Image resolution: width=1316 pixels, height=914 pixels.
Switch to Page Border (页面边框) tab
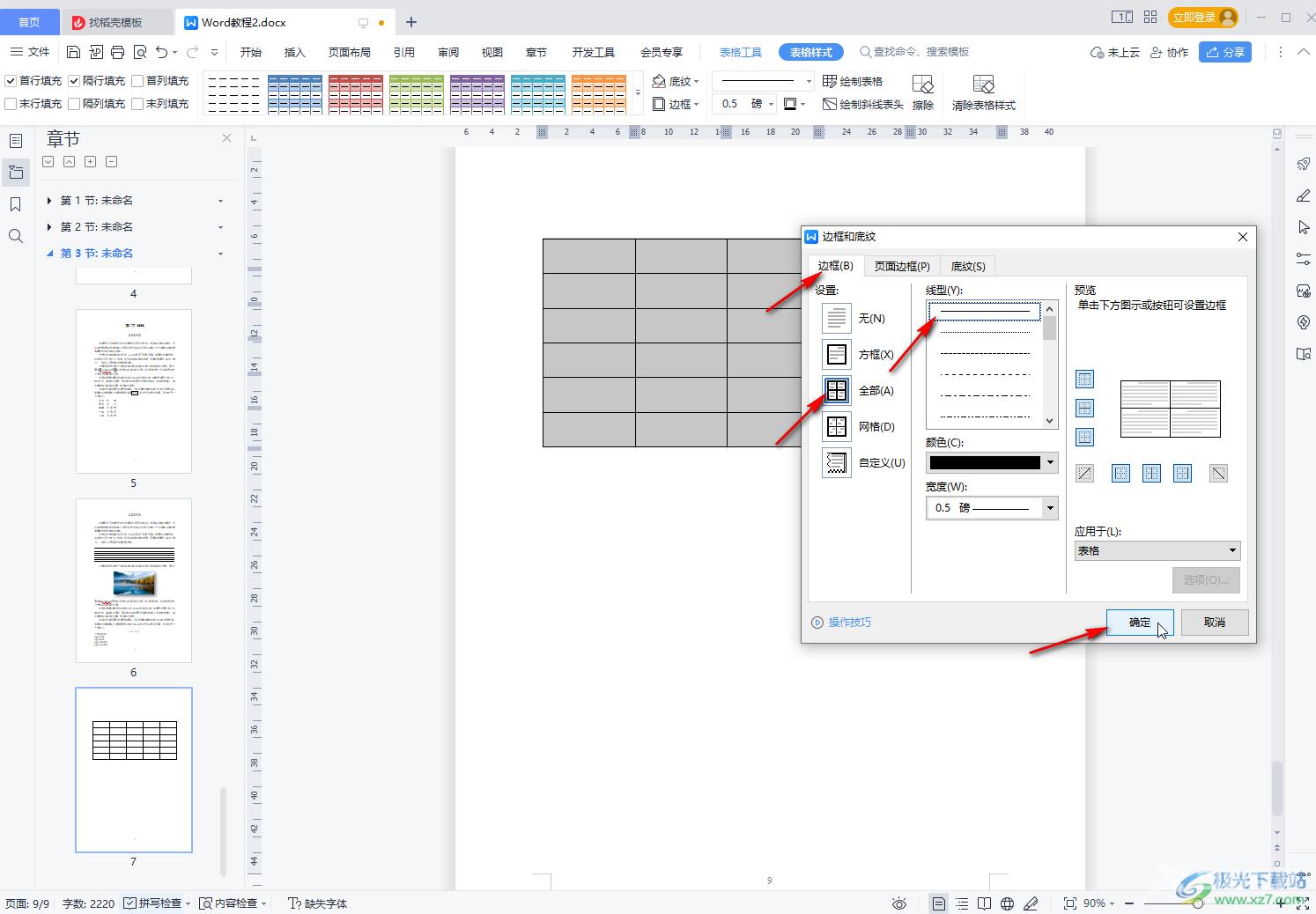click(x=902, y=266)
